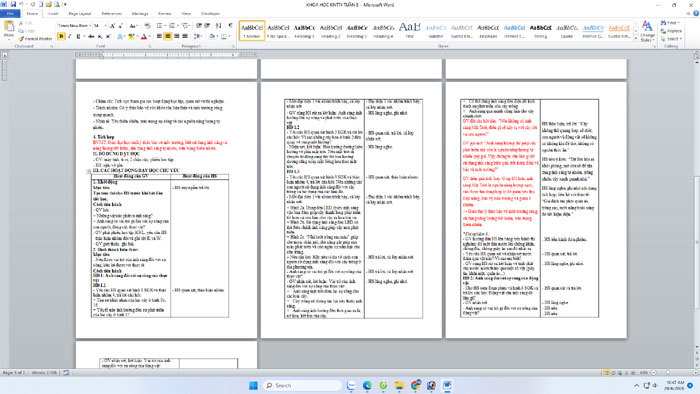Expand the Styles gallery more arrow
This screenshot has height=394, width=700.
click(x=636, y=39)
